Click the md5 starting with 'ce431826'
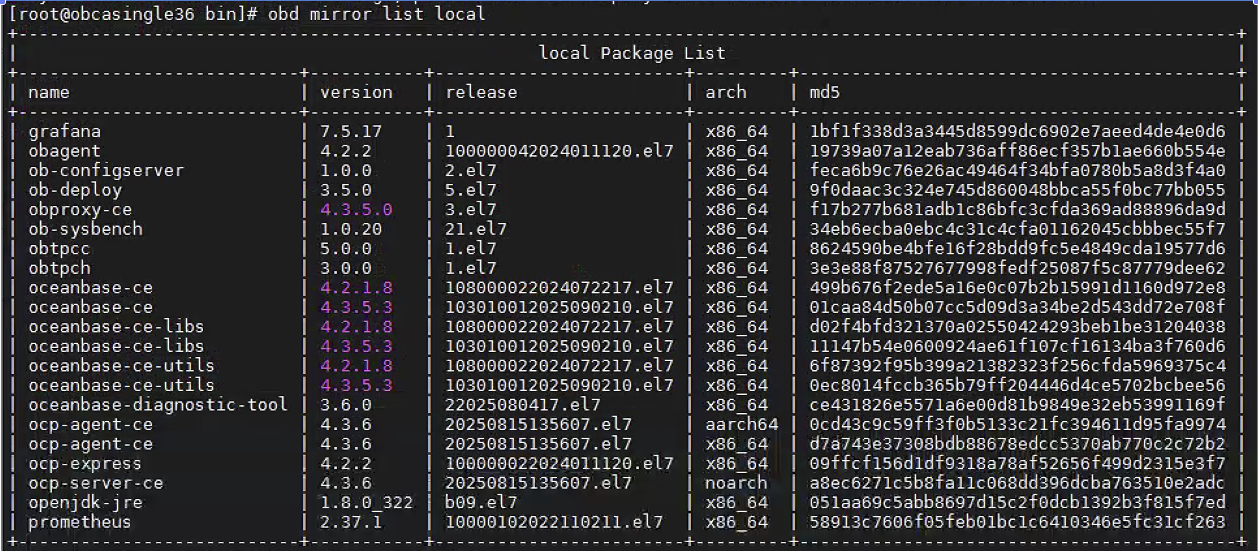 click(1017, 404)
